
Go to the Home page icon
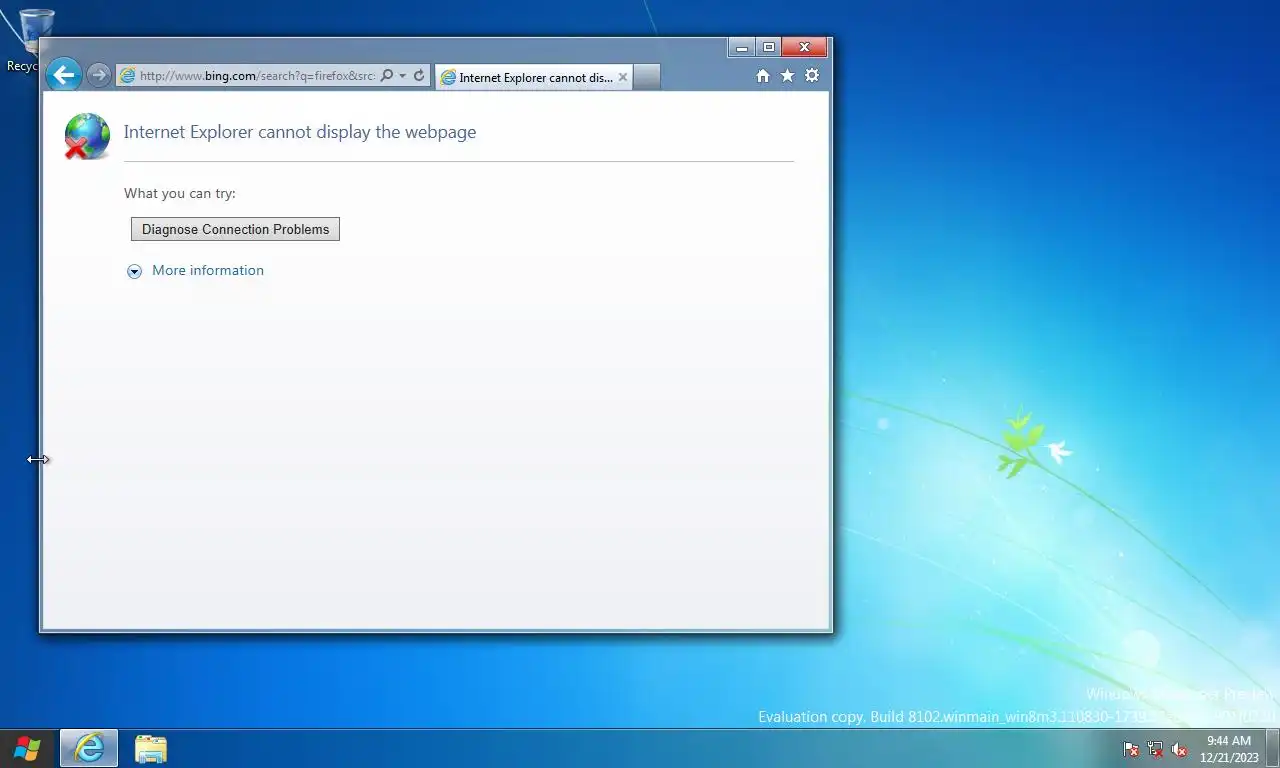point(763,76)
